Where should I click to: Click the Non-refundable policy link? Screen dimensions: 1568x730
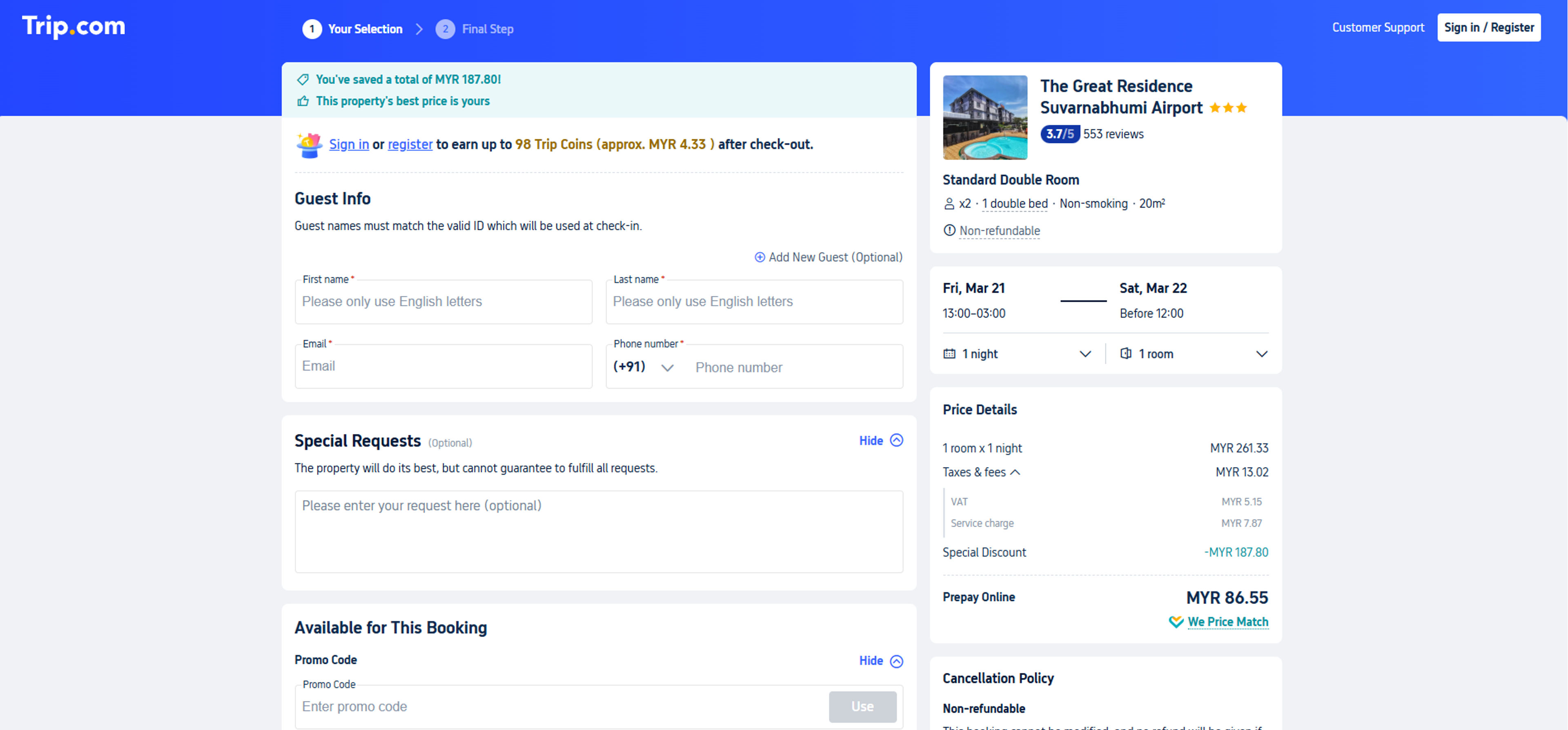pos(1000,231)
